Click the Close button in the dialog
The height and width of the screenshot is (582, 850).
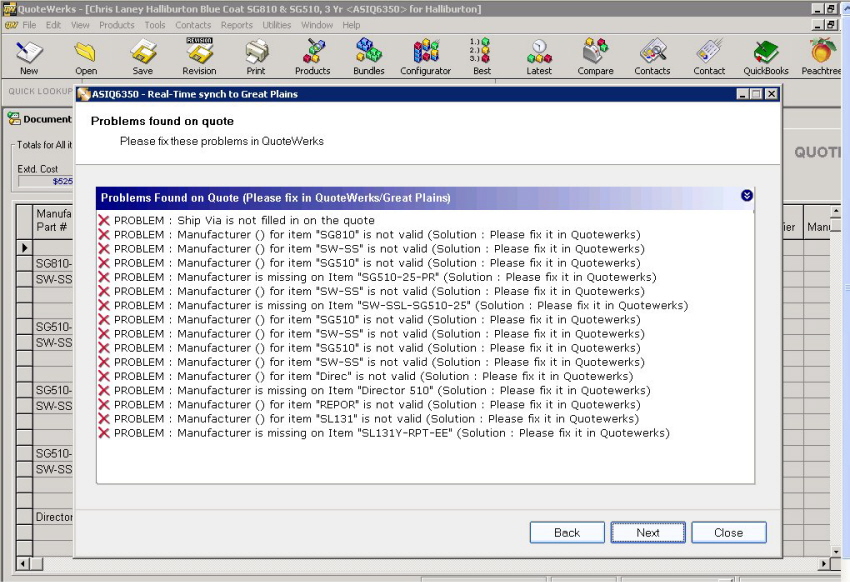click(729, 532)
